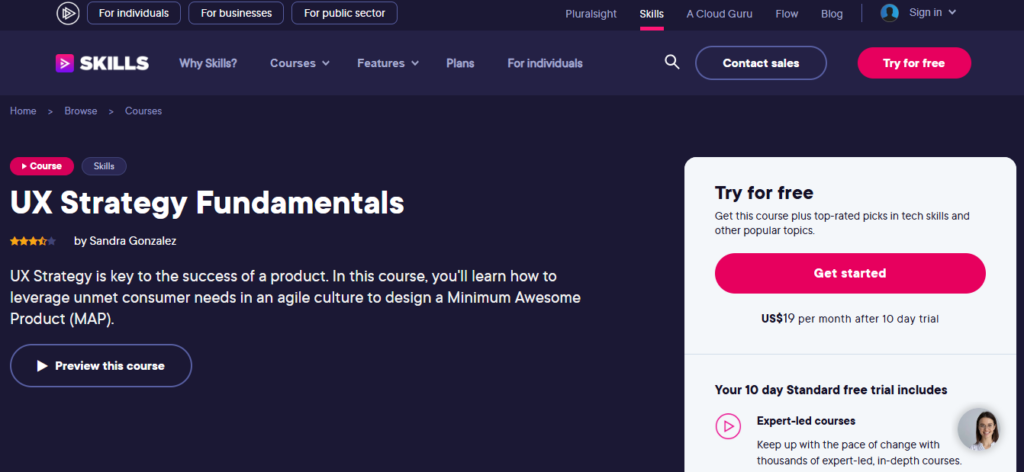Viewport: 1024px width, 472px height.
Task: Click the Contact sales button
Action: click(x=761, y=63)
